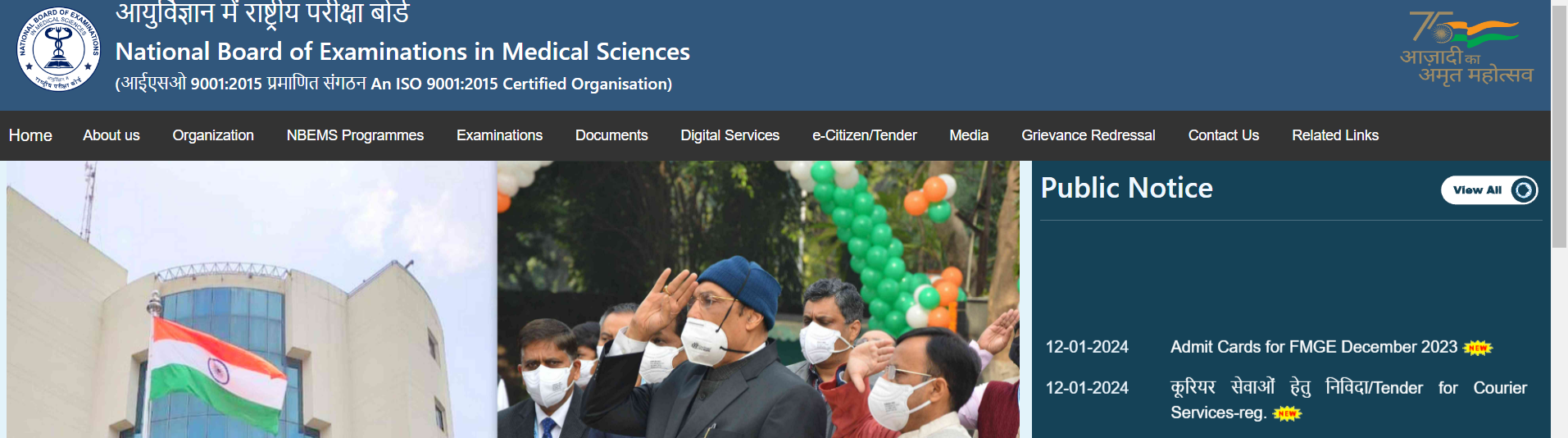
Task: Select the Media menu item
Action: pyautogui.click(x=969, y=135)
